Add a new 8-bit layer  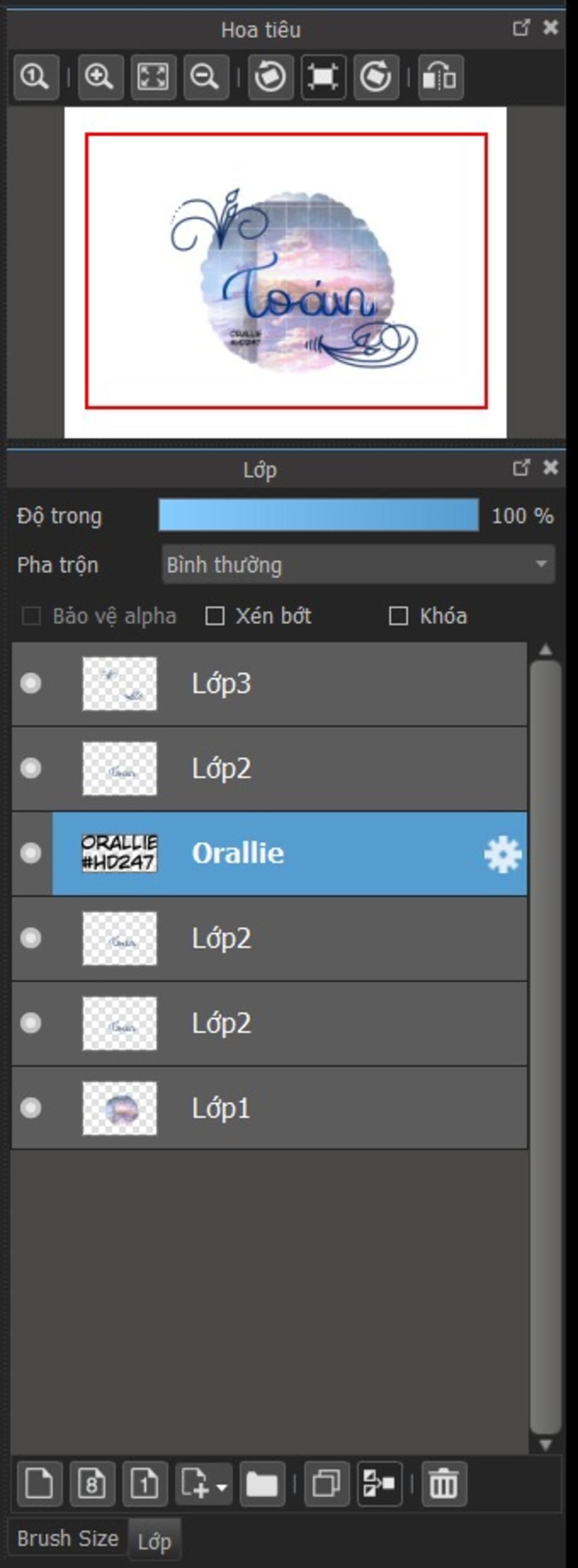click(93, 1483)
